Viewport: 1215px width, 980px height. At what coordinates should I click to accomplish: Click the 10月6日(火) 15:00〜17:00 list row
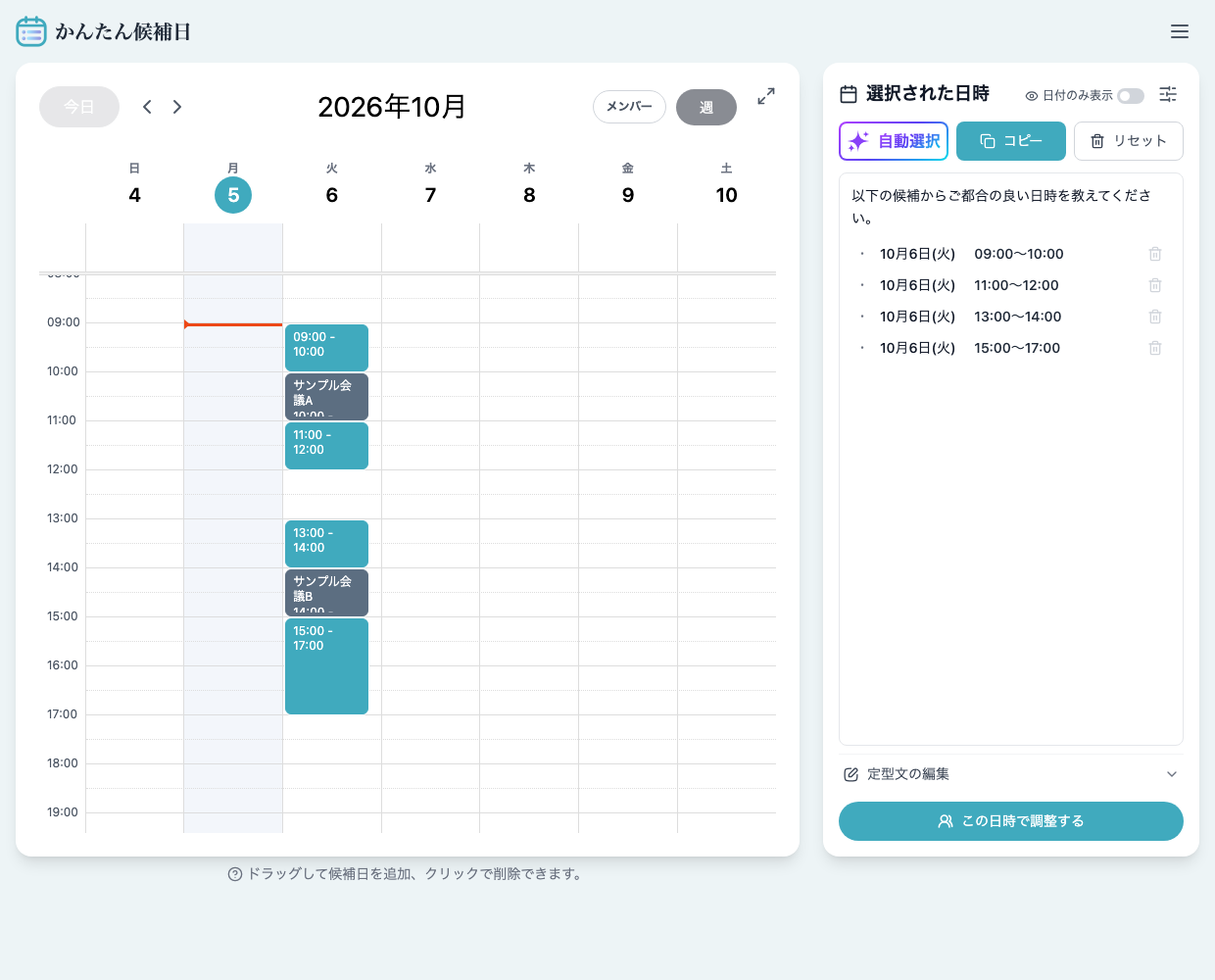(x=1011, y=348)
